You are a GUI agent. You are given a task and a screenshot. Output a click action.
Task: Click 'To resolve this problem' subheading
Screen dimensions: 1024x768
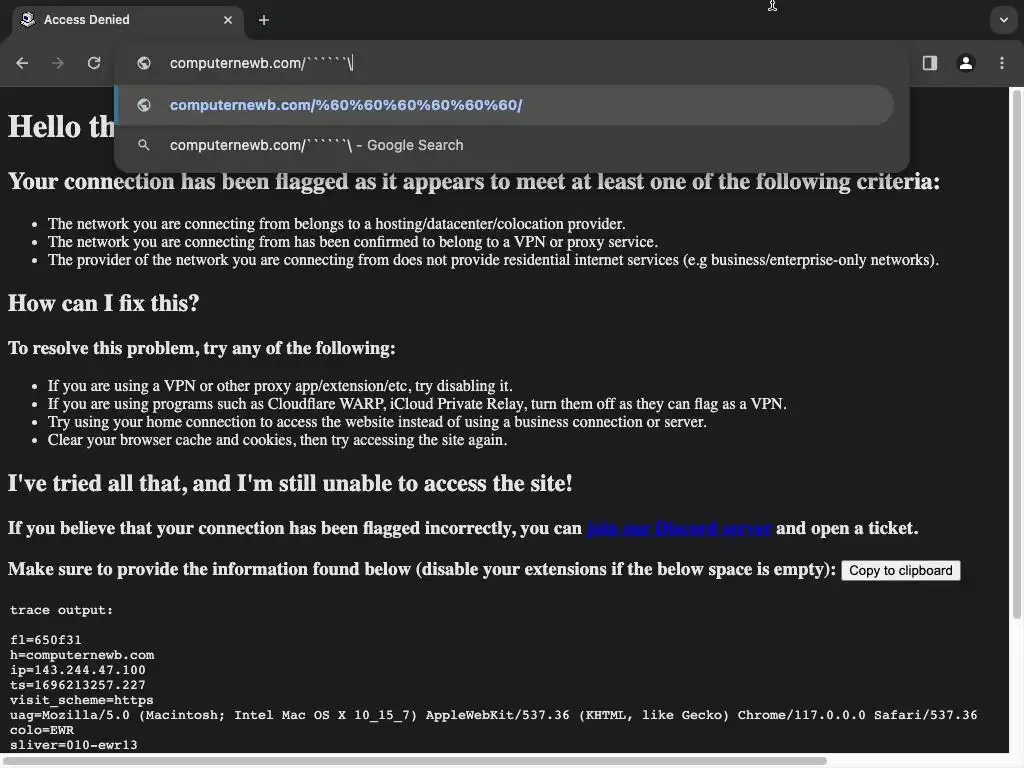(202, 348)
